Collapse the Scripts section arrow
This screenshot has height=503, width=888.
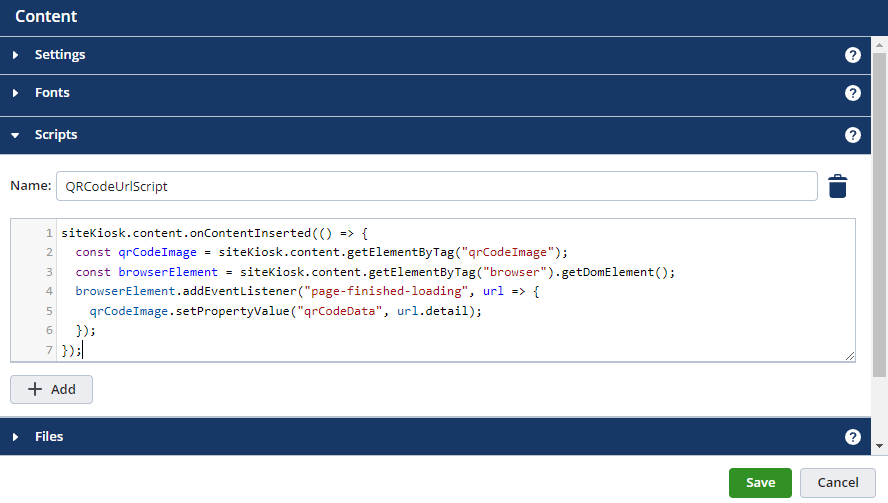16,135
